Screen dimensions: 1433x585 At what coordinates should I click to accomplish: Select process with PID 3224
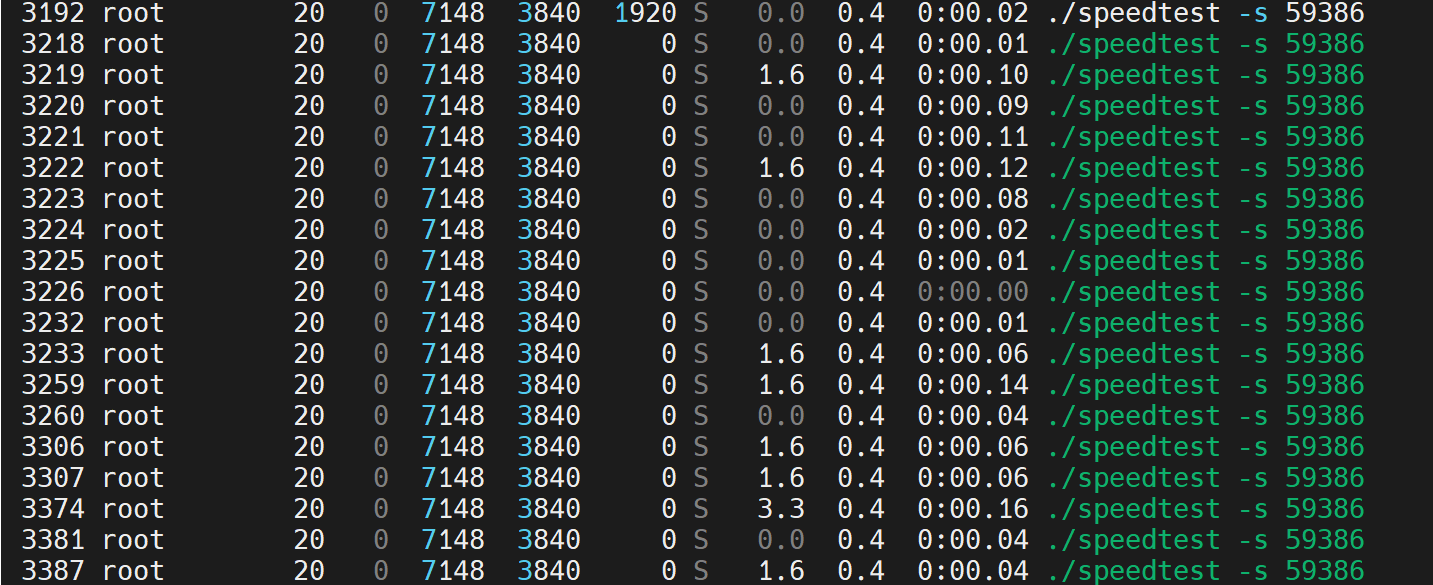[x=53, y=230]
